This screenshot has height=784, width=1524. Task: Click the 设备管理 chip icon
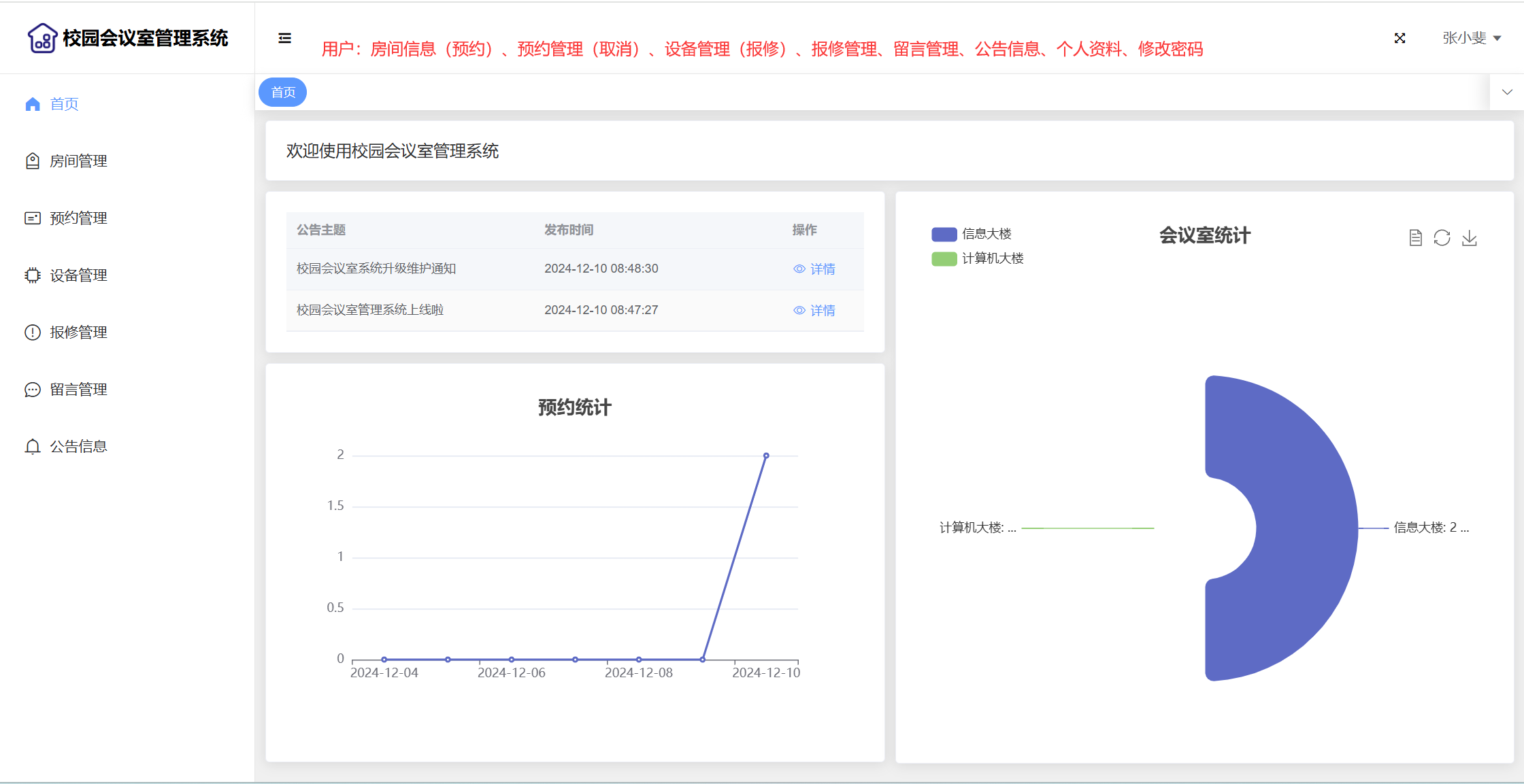coord(33,275)
